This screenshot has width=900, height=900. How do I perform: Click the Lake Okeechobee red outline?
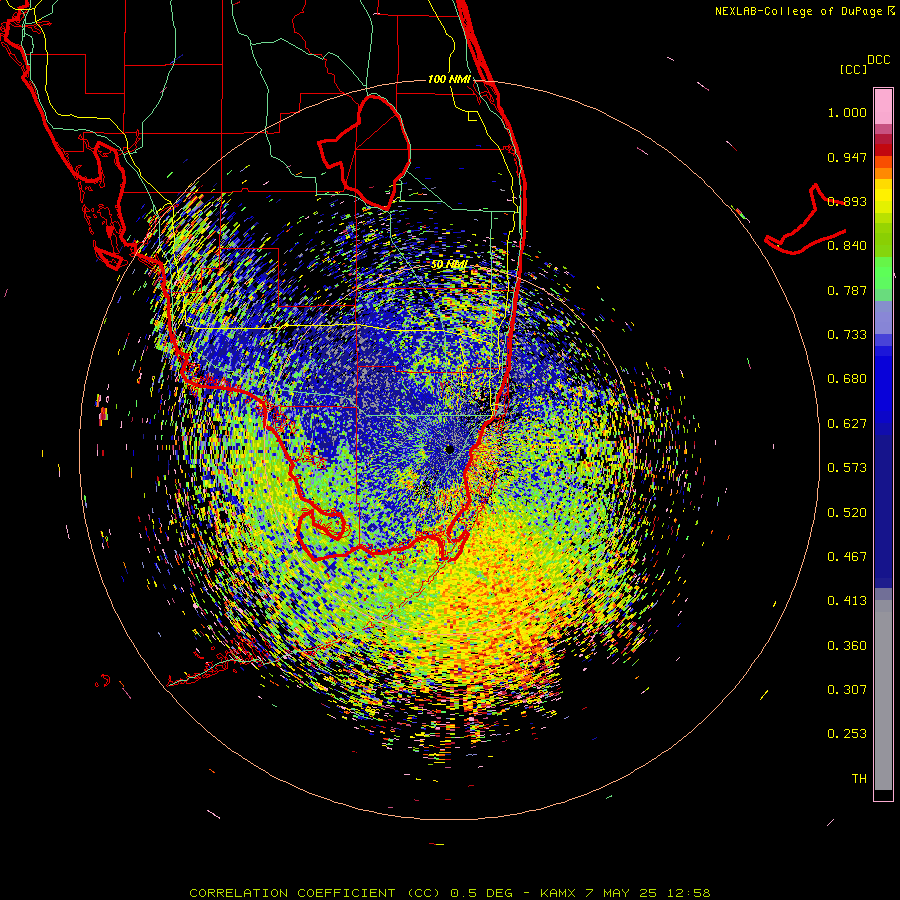click(364, 152)
